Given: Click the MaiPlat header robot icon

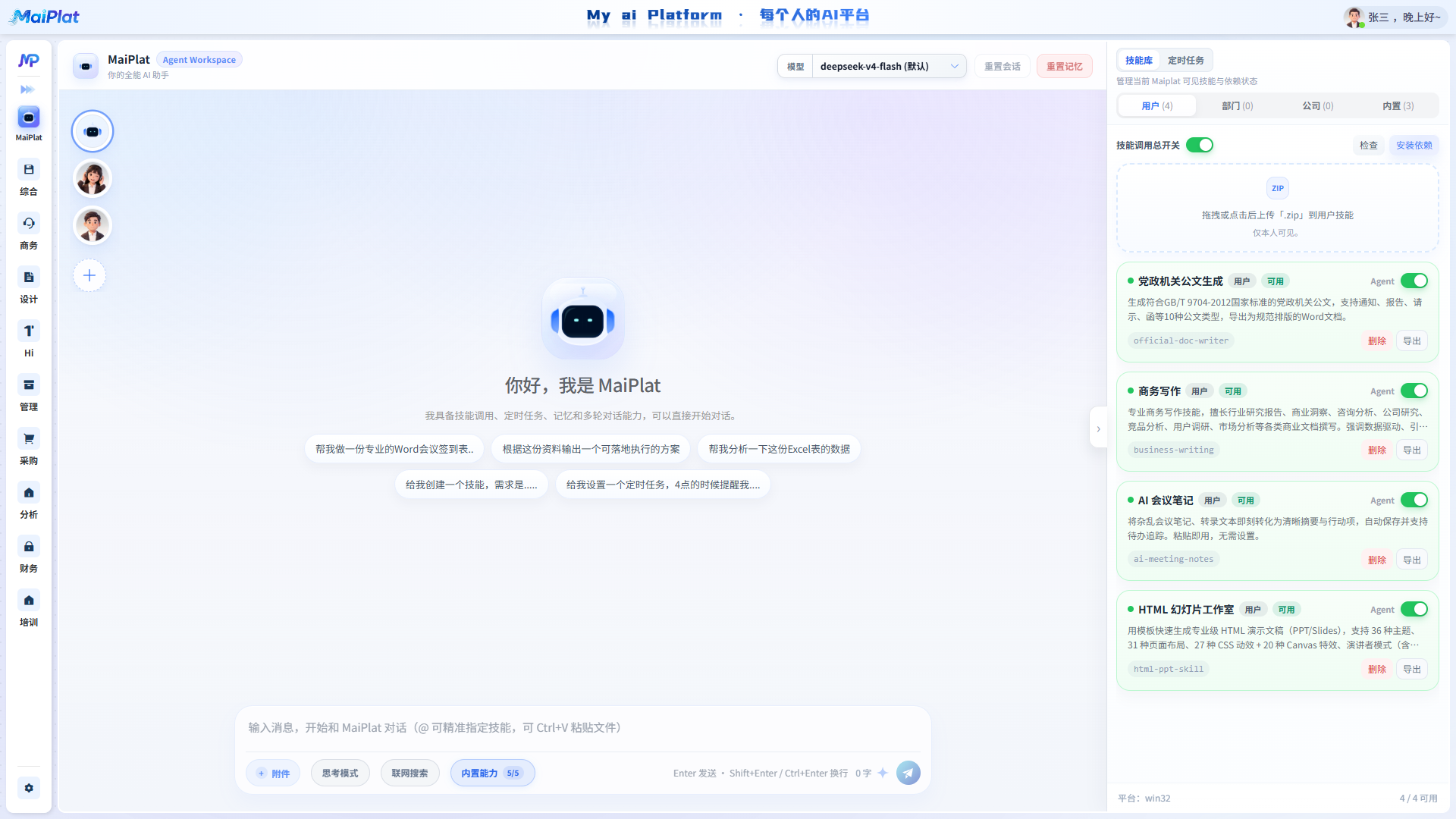Looking at the screenshot, I should coord(86,67).
